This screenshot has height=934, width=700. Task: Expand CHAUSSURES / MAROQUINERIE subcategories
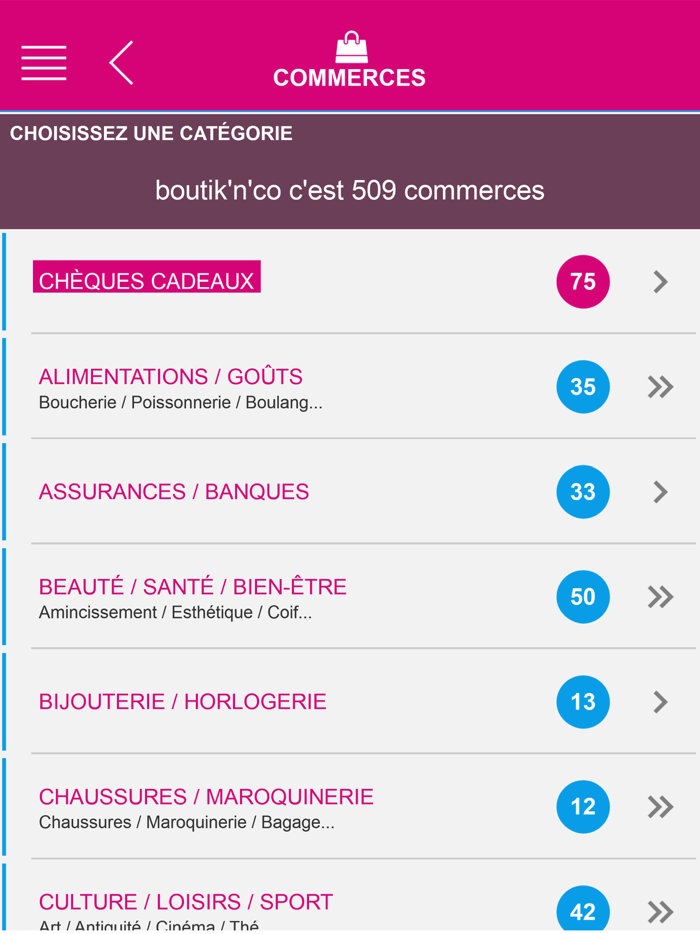pyautogui.click(x=660, y=807)
